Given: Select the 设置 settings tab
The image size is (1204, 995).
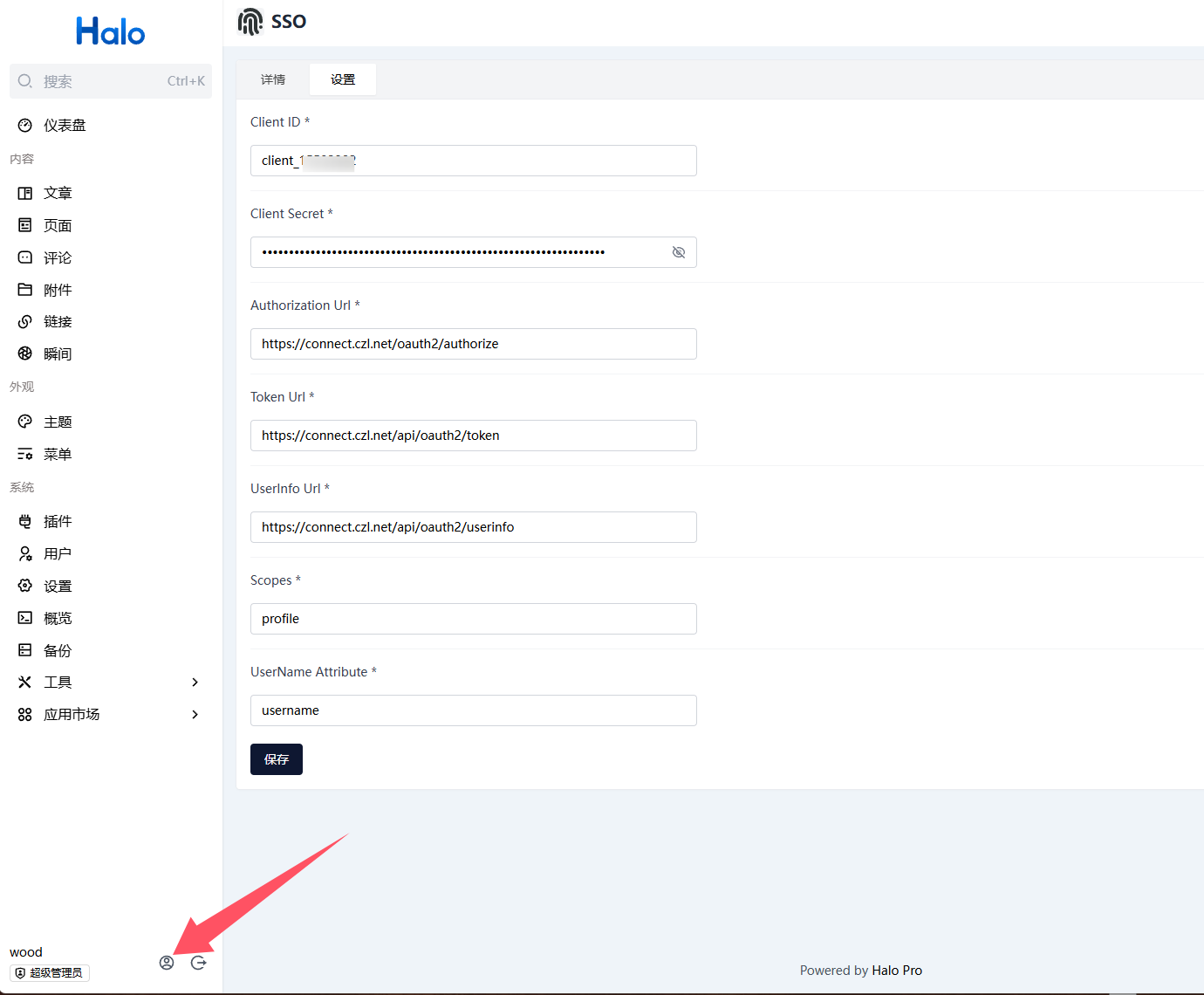Looking at the screenshot, I should click(x=343, y=79).
